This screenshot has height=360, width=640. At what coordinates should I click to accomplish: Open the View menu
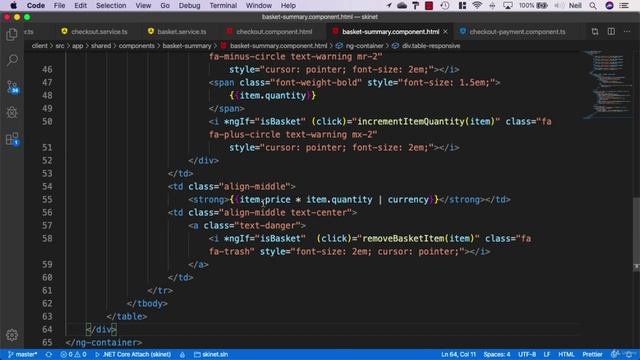[x=143, y=6]
